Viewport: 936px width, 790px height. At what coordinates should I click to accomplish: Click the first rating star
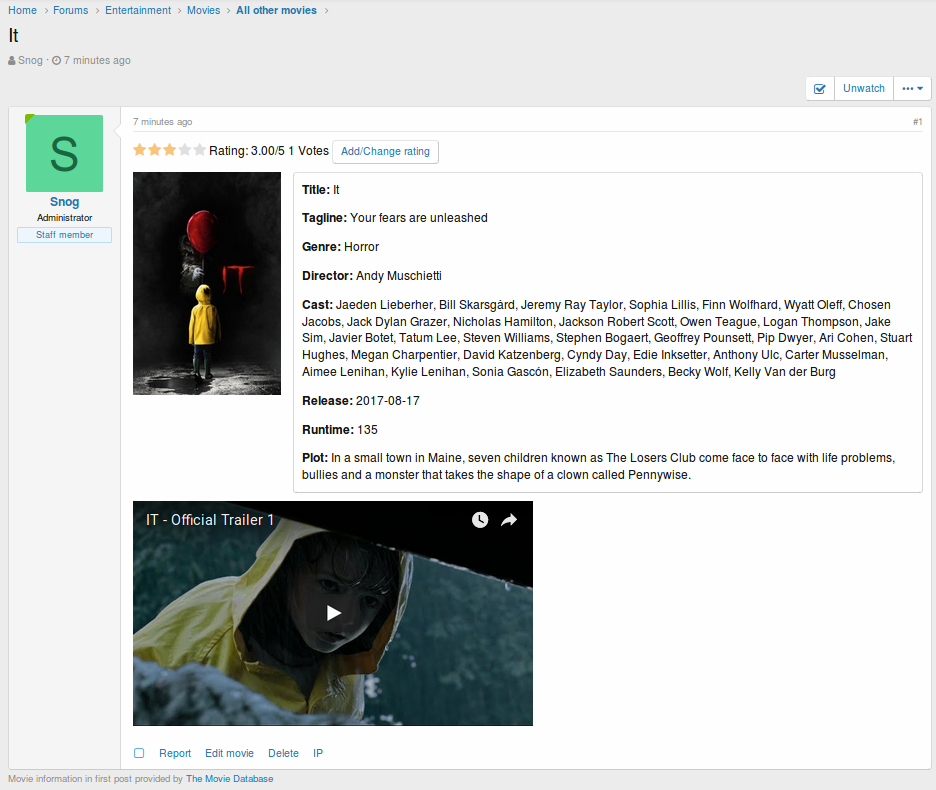(140, 150)
